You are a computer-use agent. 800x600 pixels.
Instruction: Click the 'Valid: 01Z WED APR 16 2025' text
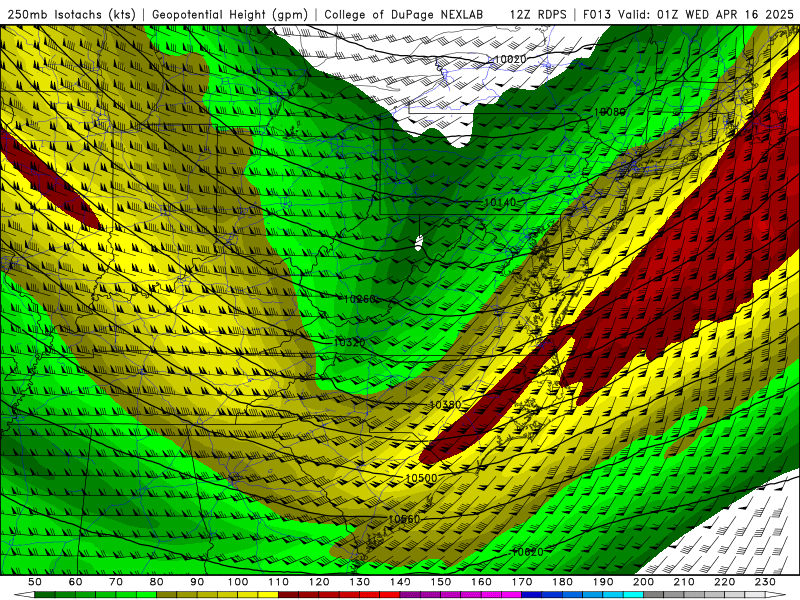(706, 14)
